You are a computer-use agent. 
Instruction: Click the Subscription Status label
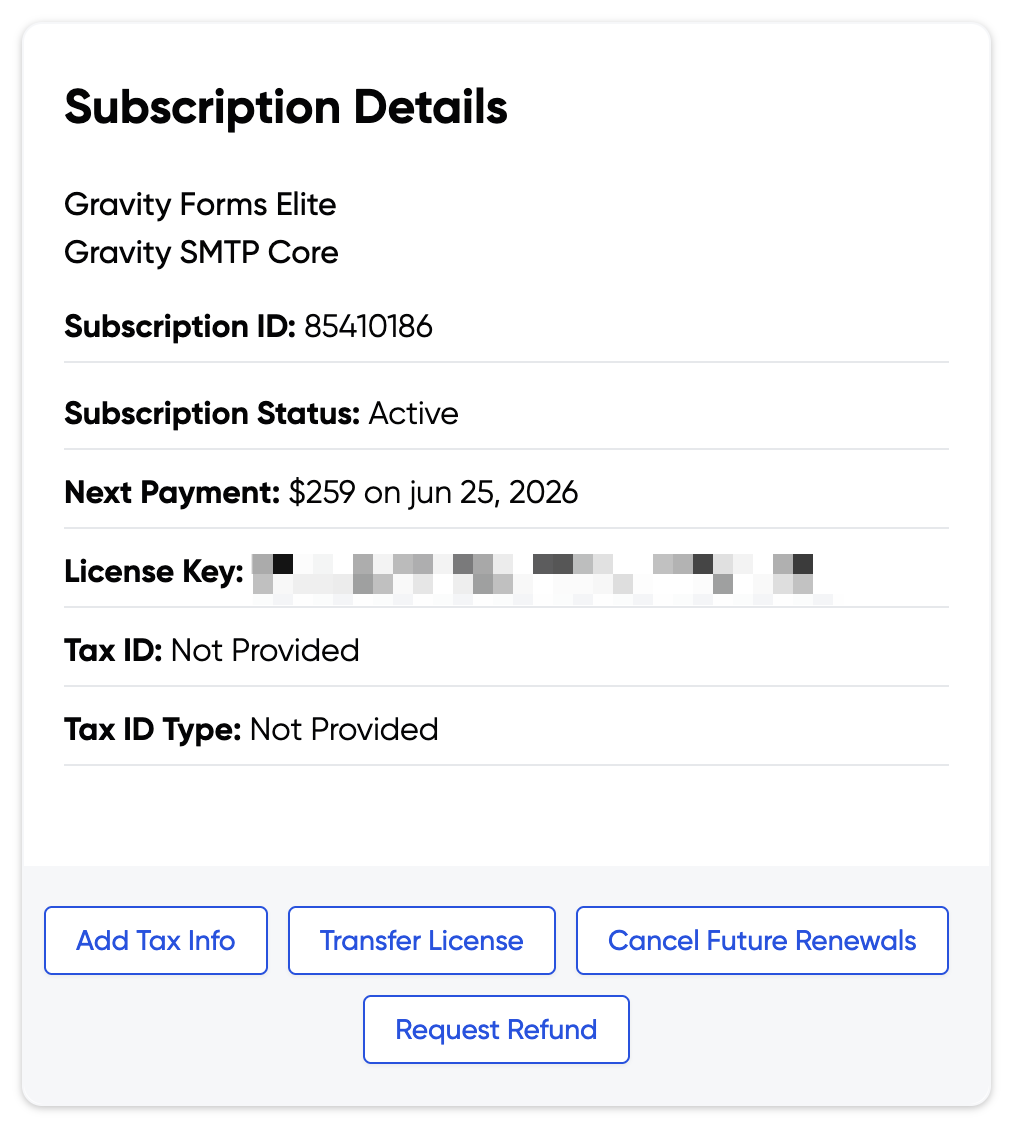click(x=212, y=414)
